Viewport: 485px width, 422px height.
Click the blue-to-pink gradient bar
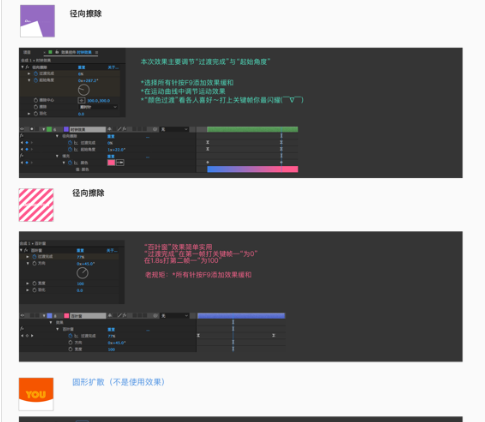[x=252, y=169]
